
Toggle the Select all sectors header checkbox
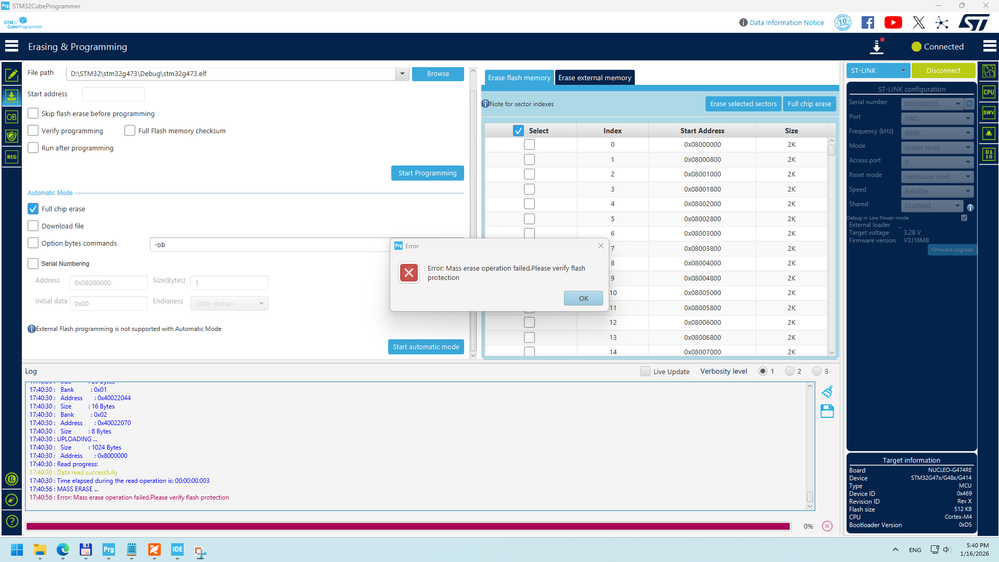point(519,131)
